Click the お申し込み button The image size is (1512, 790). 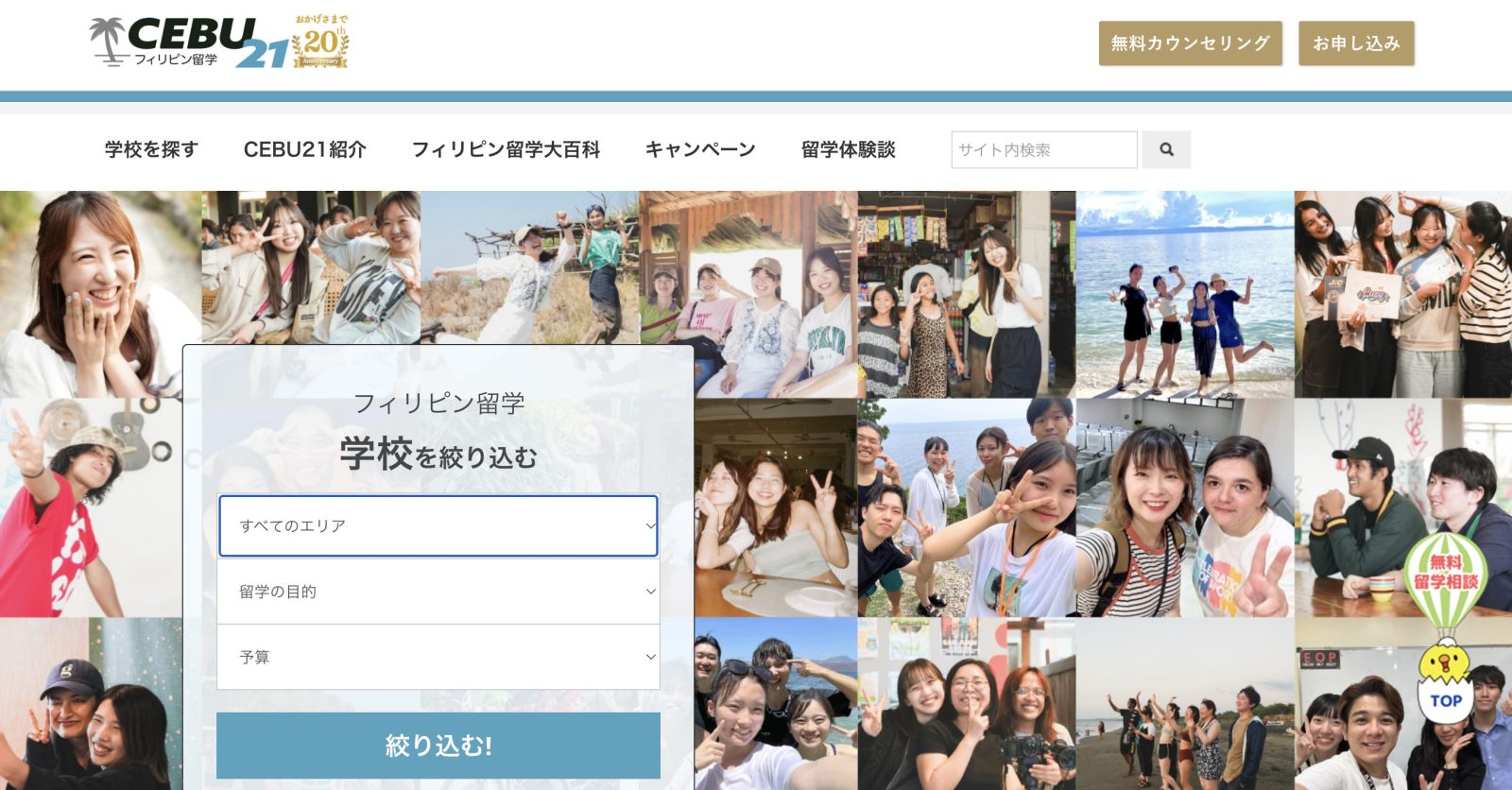1356,43
